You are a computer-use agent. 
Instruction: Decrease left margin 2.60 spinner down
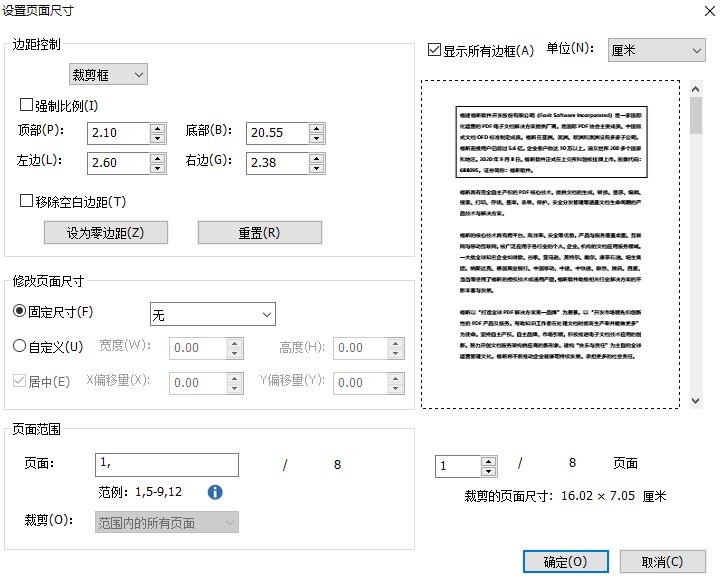point(158,168)
